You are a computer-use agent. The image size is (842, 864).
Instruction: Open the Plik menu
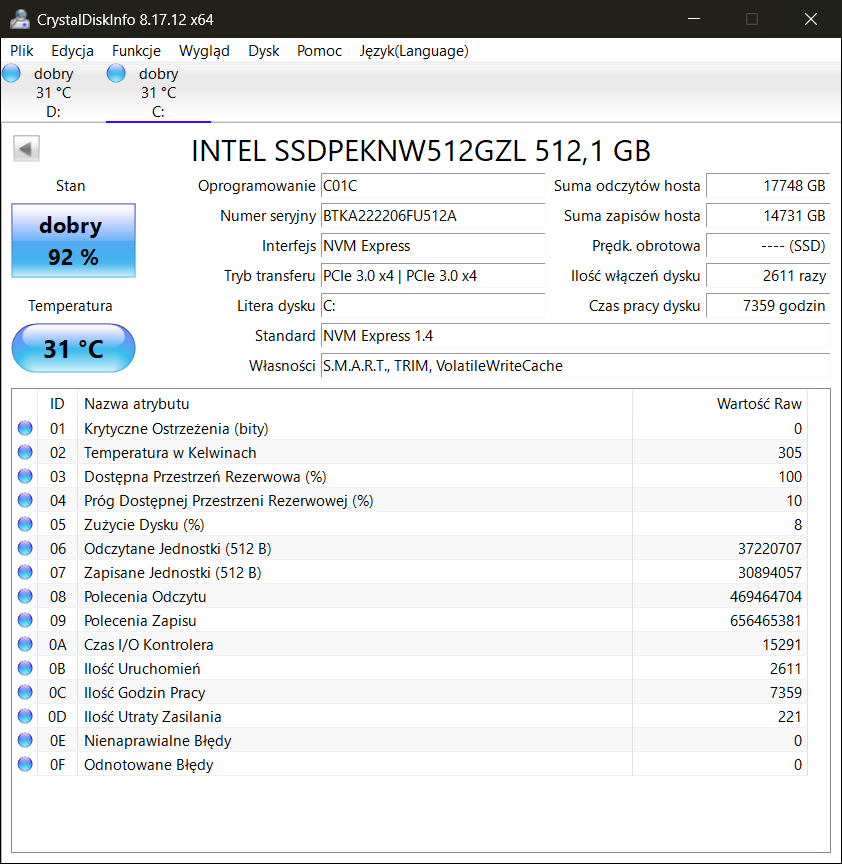(22, 51)
